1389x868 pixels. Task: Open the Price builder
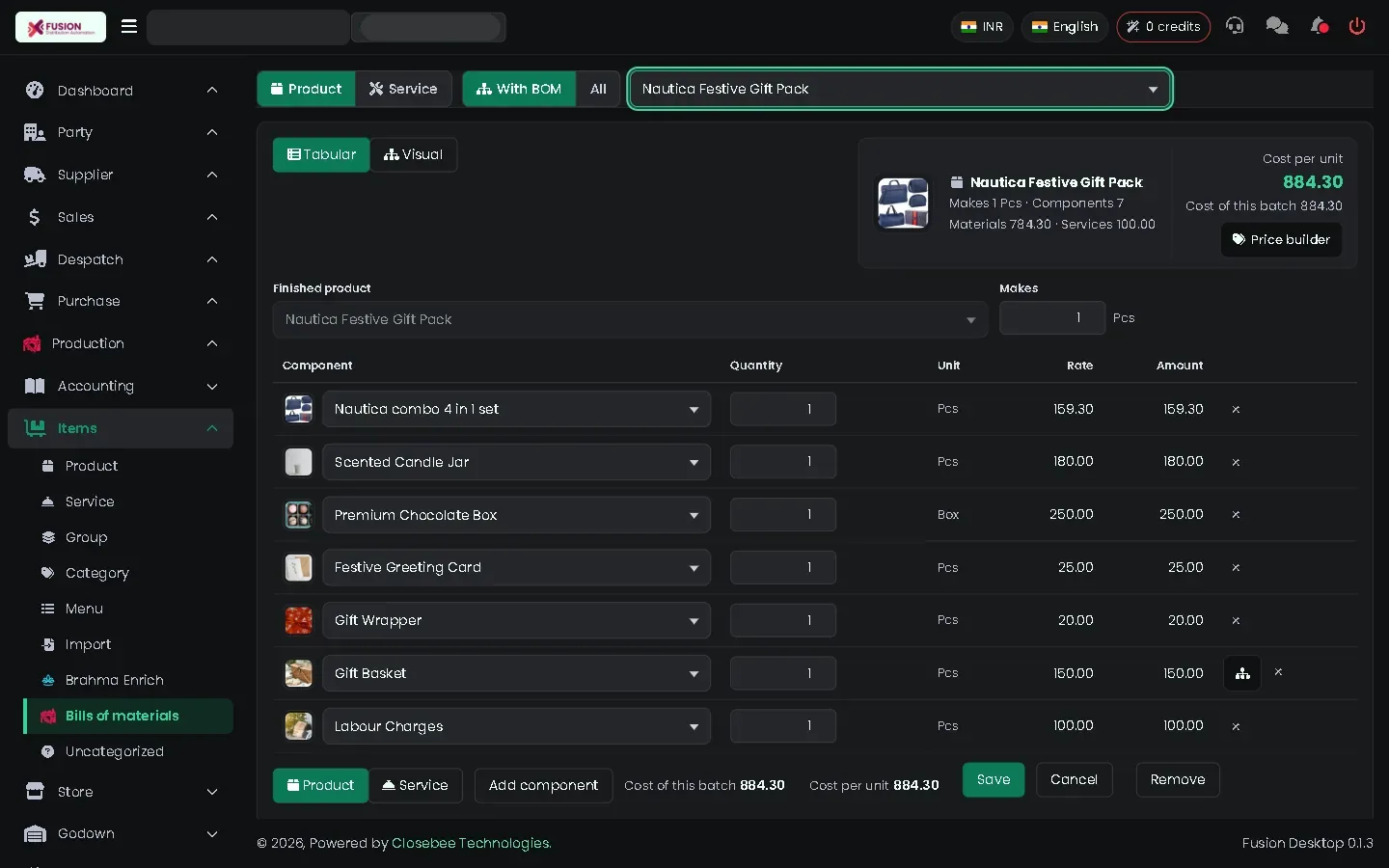pos(1281,239)
